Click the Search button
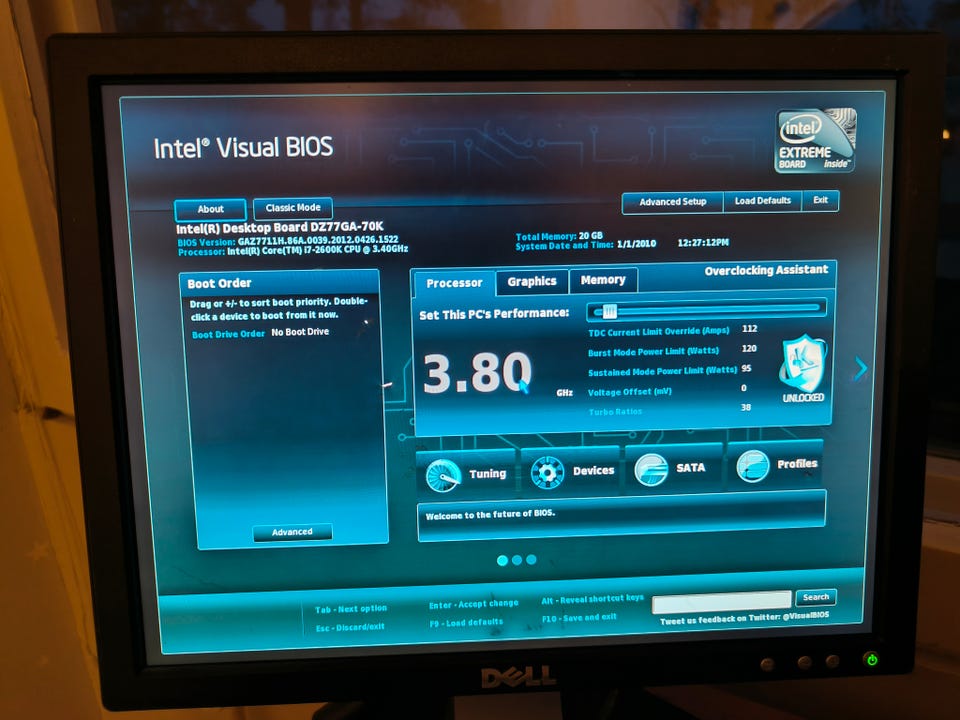960x720 pixels. click(x=816, y=597)
